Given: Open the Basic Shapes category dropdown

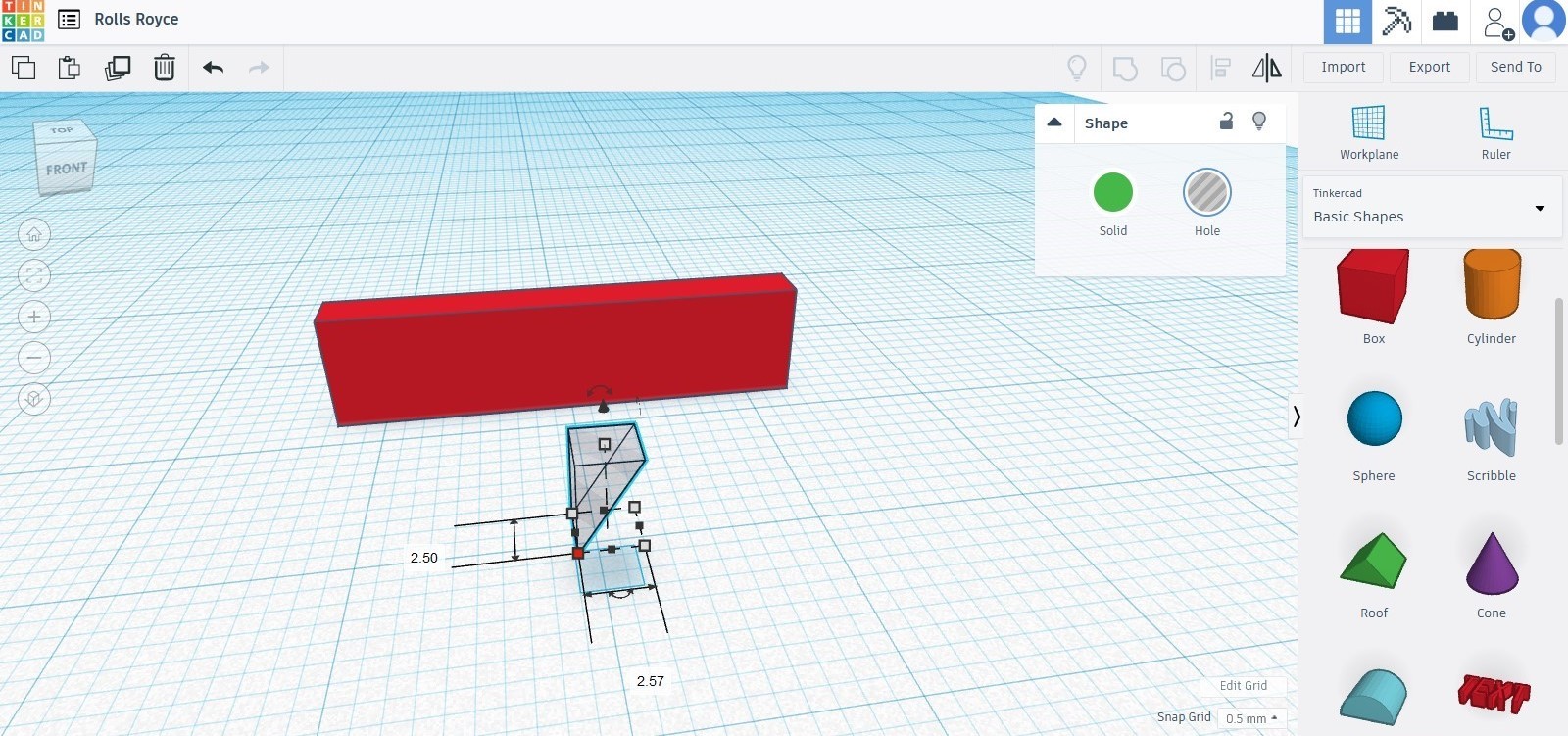Looking at the screenshot, I should click(1432, 207).
